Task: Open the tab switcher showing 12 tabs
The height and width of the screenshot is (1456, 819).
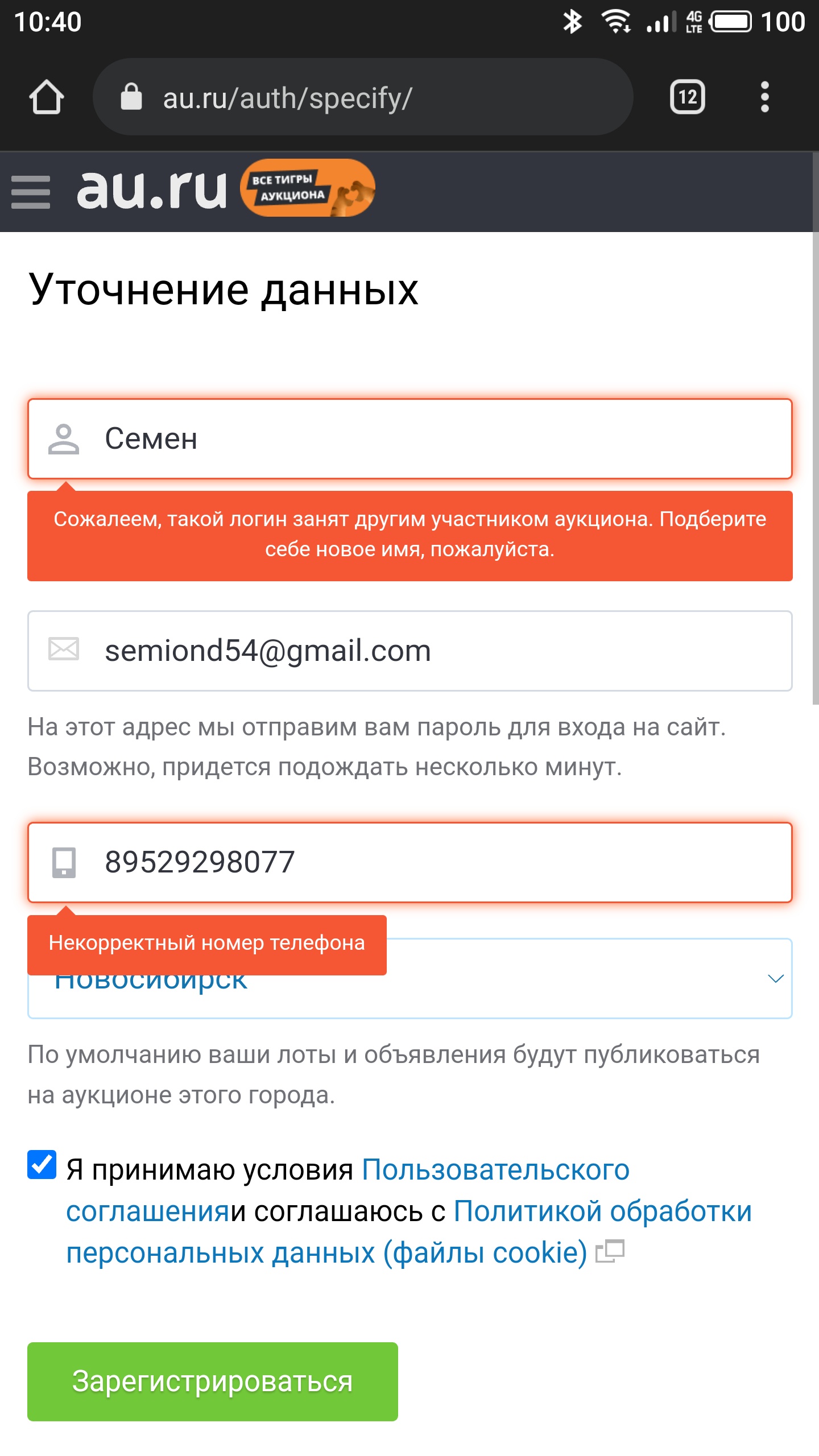Action: 687,97
